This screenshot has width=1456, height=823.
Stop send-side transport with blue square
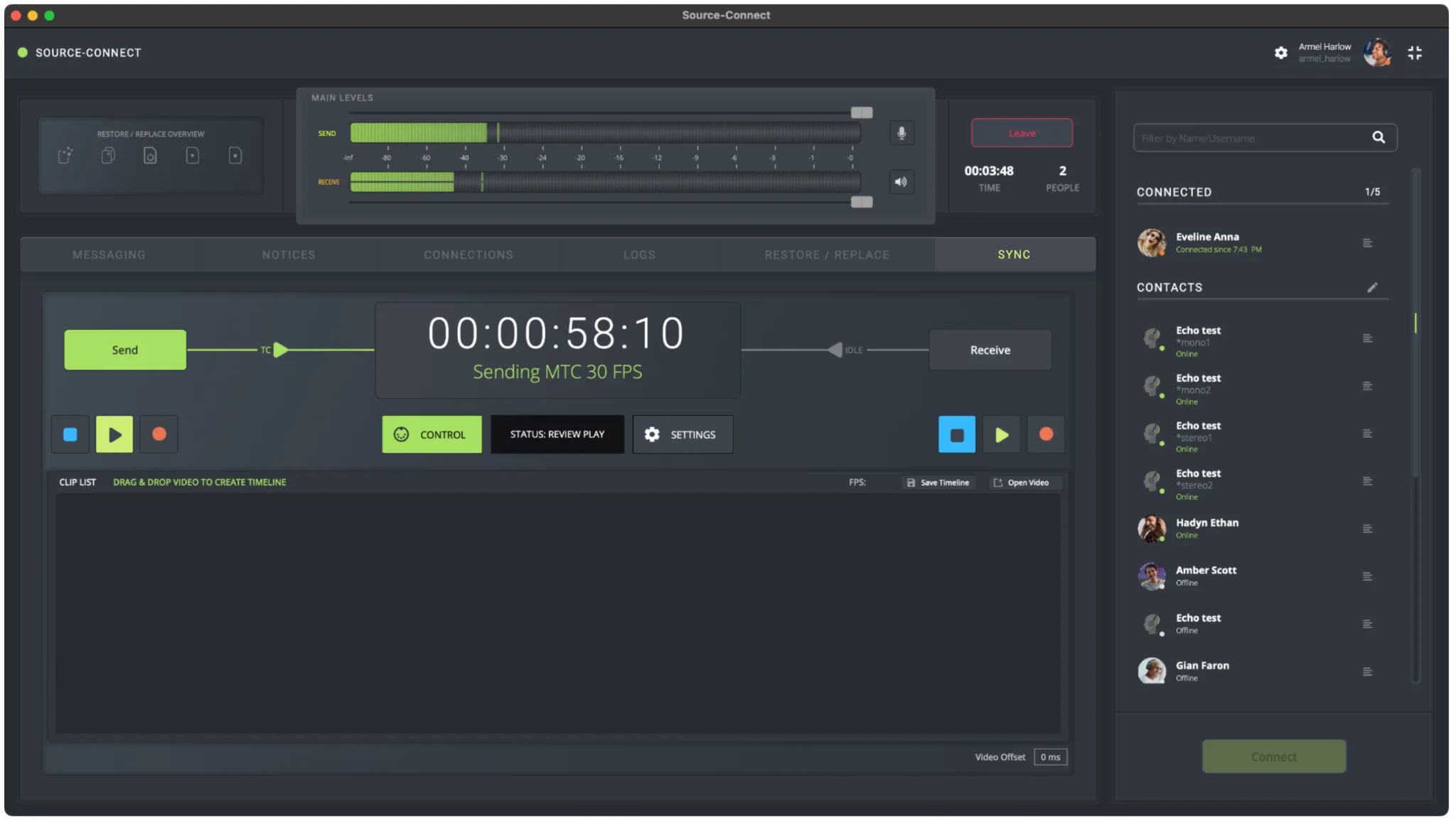tap(70, 434)
